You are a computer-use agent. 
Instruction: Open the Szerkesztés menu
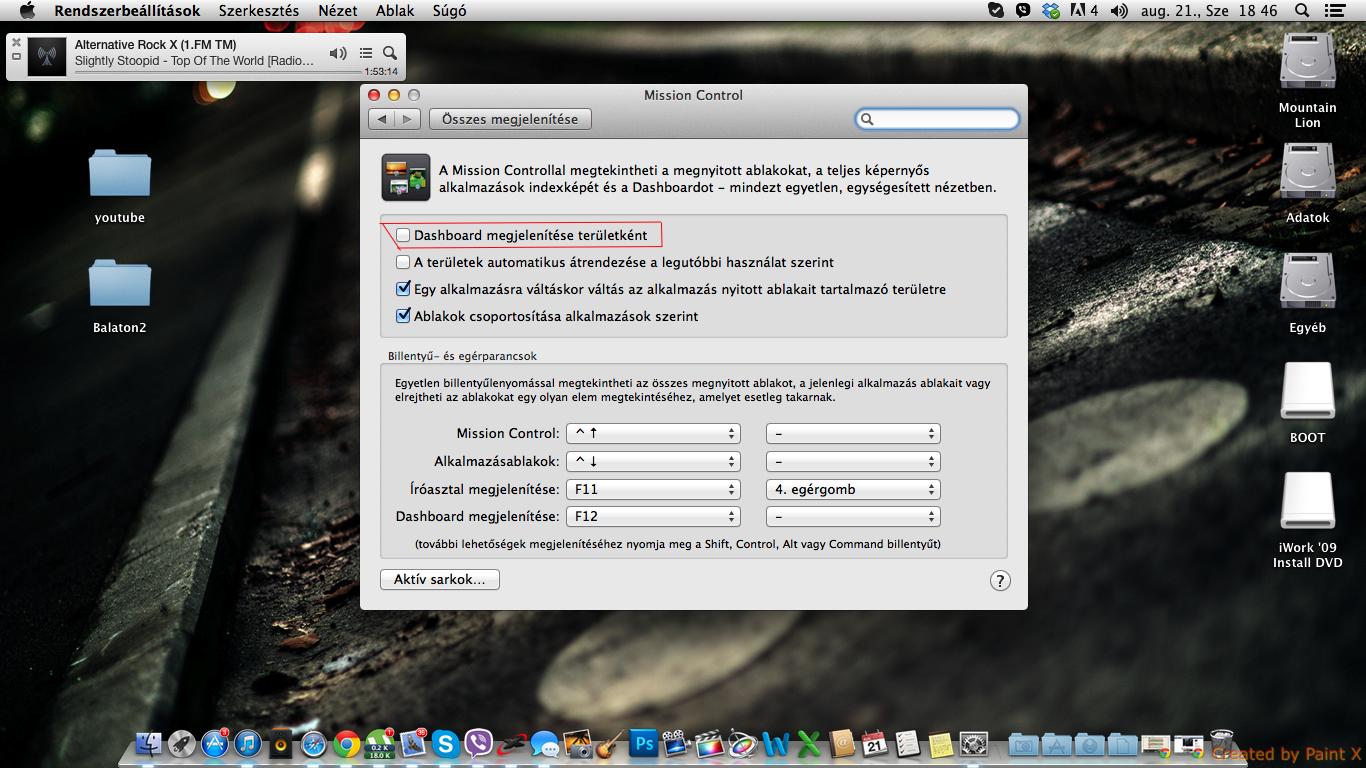click(x=259, y=10)
